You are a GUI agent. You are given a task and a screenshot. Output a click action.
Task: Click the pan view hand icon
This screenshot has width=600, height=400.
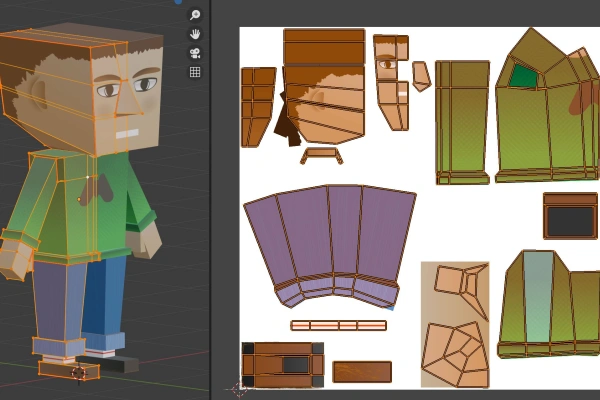[x=195, y=34]
